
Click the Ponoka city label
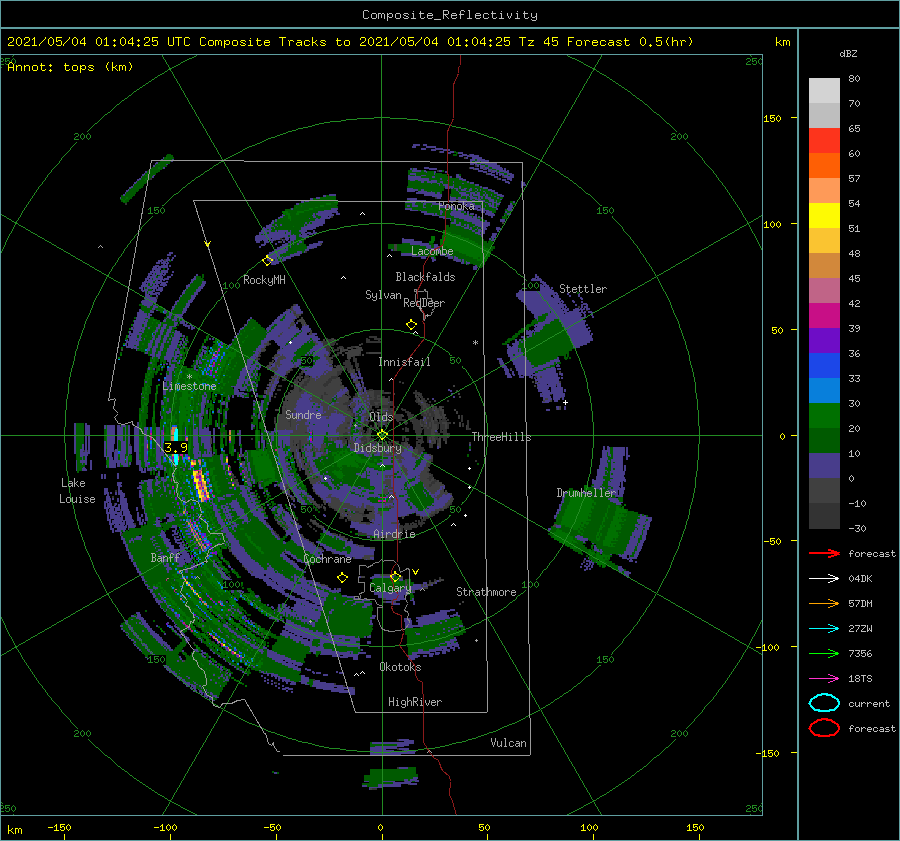tap(456, 206)
